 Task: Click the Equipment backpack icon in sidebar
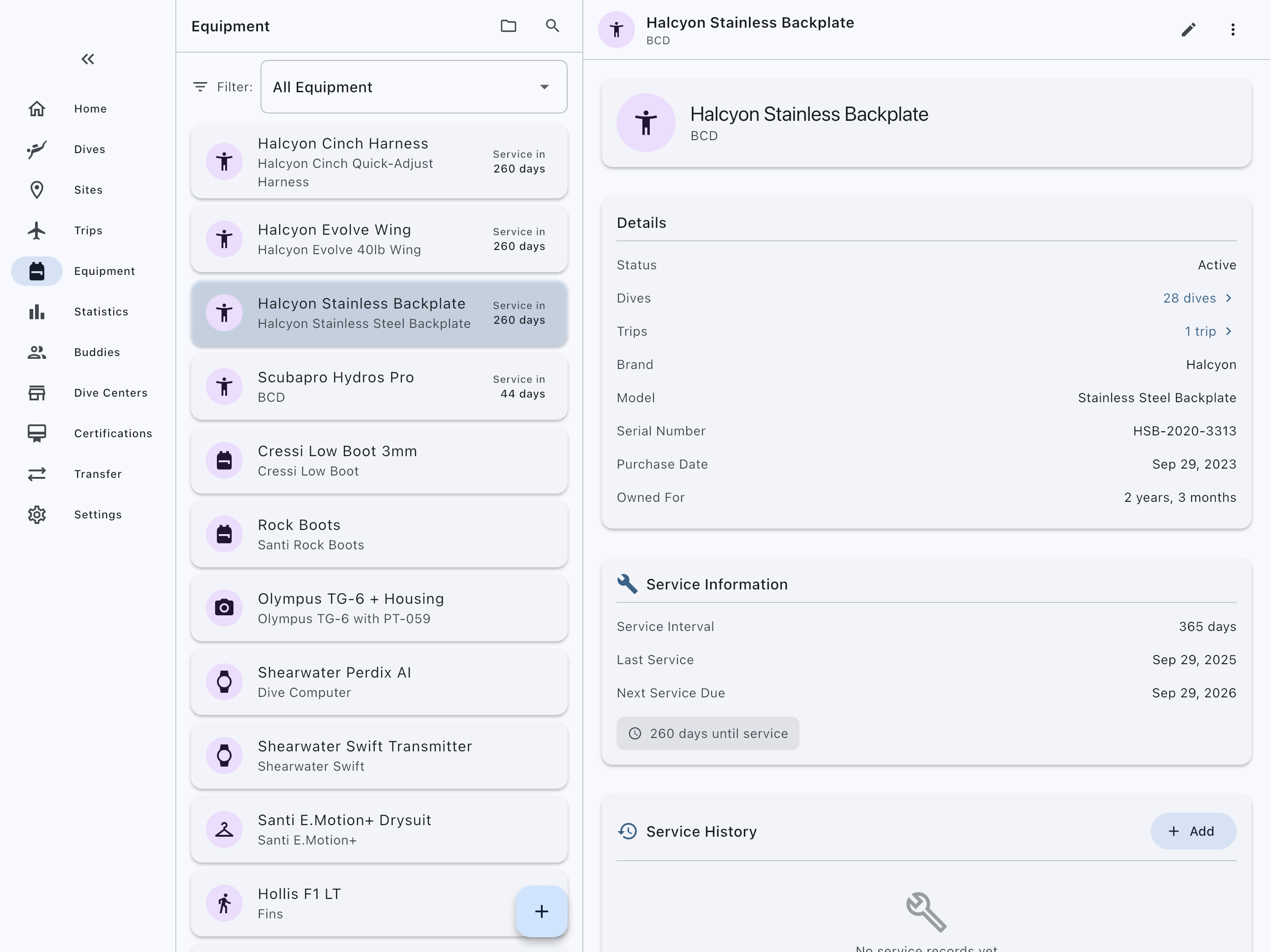(37, 271)
